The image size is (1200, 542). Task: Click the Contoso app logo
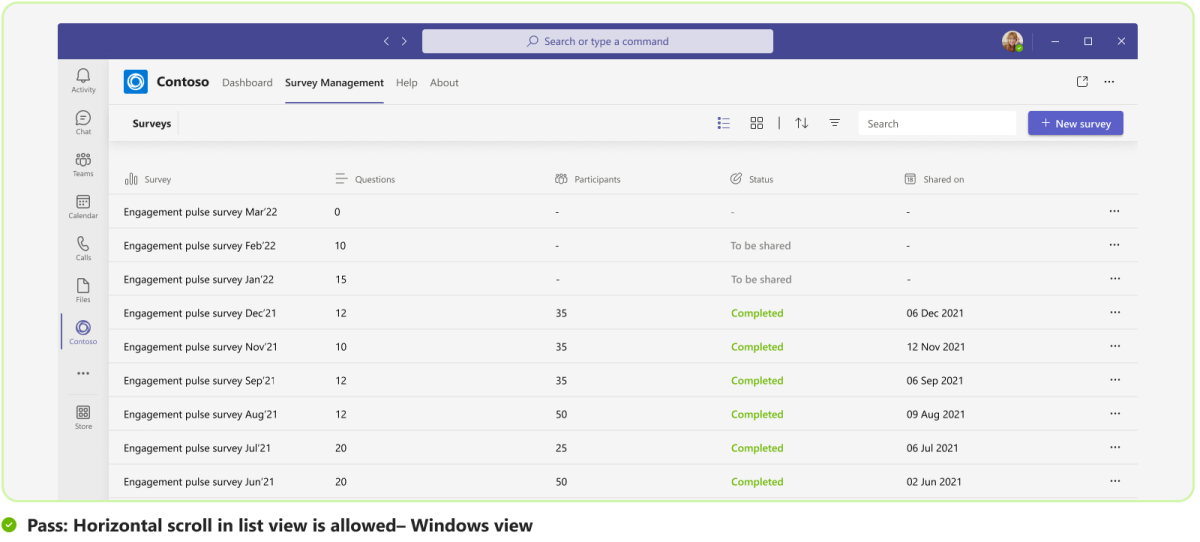[135, 82]
